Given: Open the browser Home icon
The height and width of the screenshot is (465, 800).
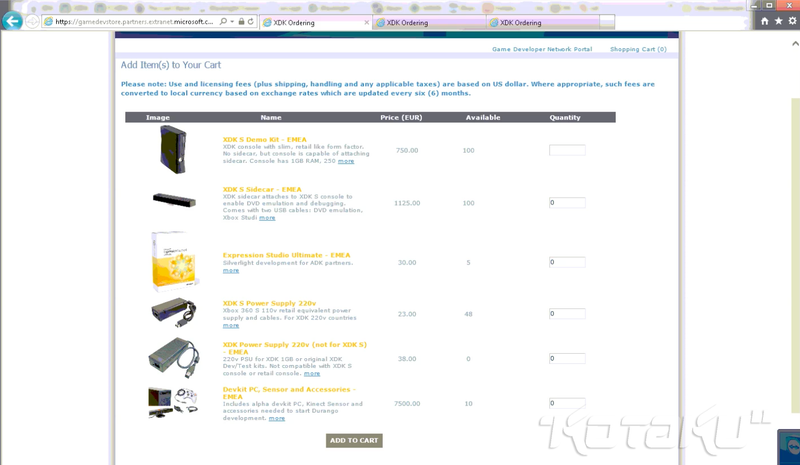Looking at the screenshot, I should 764,21.
